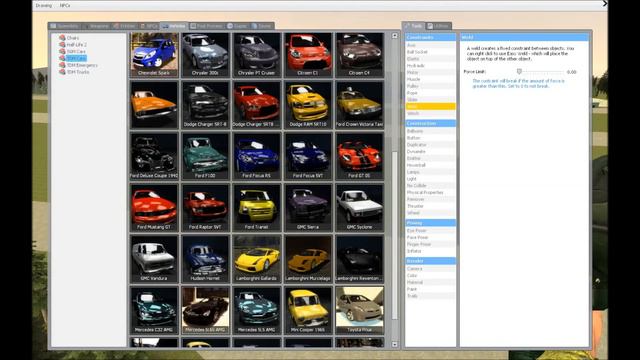Image resolution: width=640 pixels, height=360 pixels.
Task: Collapse the Constraints tool category
Action: [x=430, y=38]
